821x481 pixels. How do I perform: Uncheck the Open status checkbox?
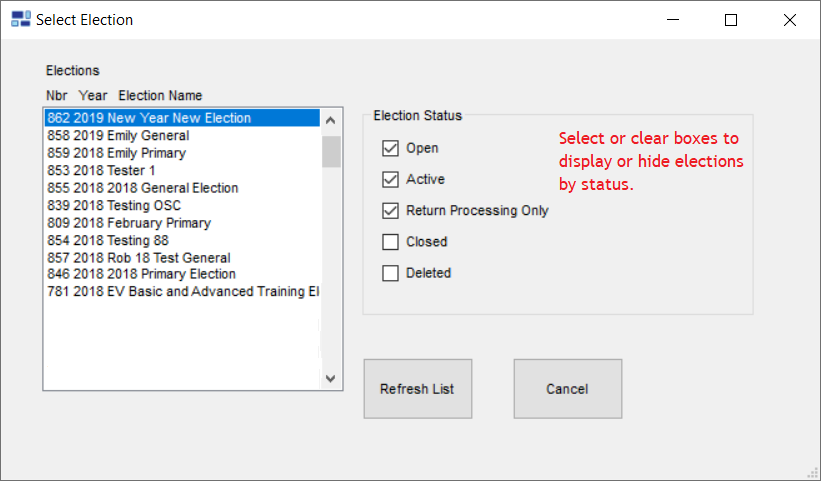tap(390, 148)
